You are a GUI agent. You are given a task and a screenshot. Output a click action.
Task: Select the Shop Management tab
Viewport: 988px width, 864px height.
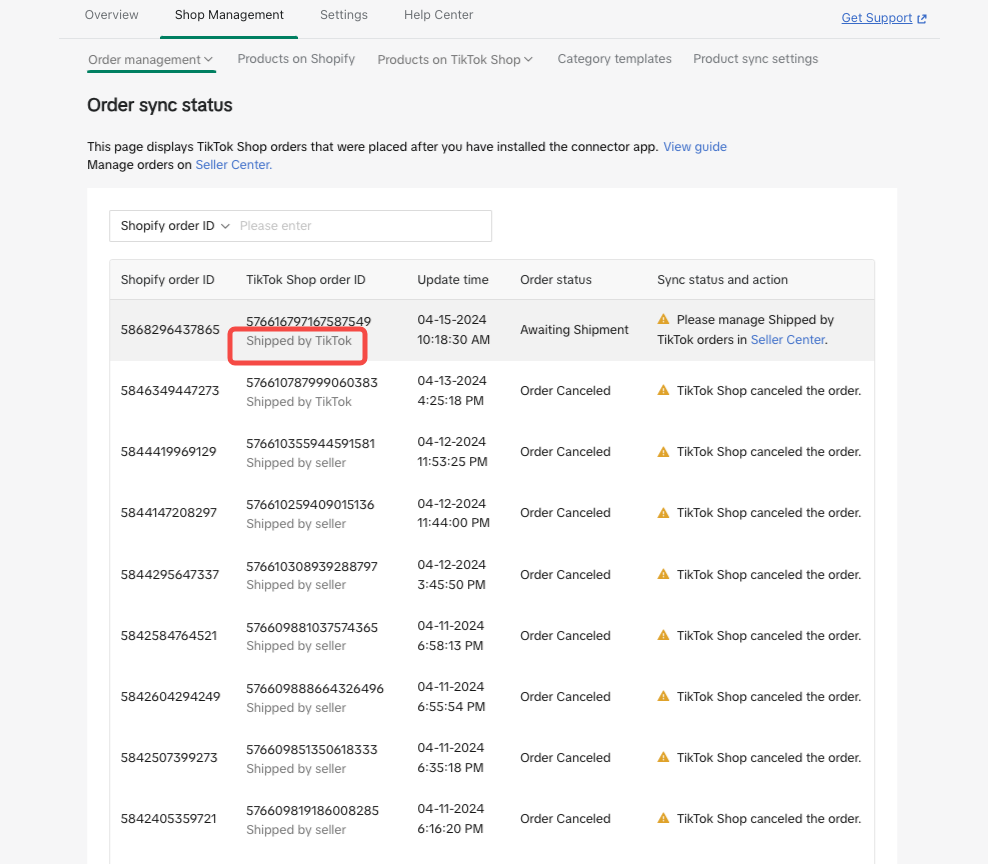229,14
